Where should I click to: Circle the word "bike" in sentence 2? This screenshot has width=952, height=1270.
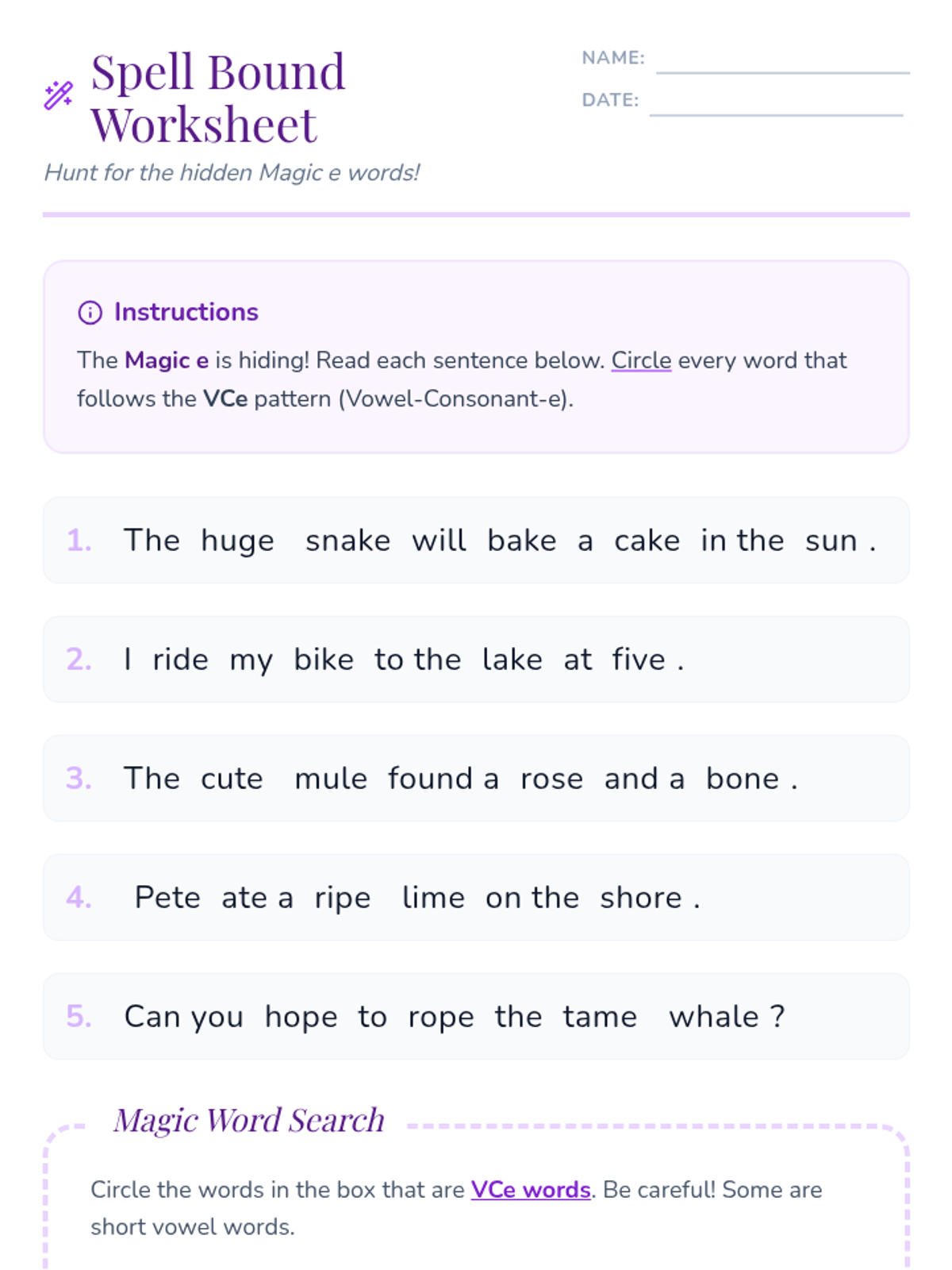[324, 660]
